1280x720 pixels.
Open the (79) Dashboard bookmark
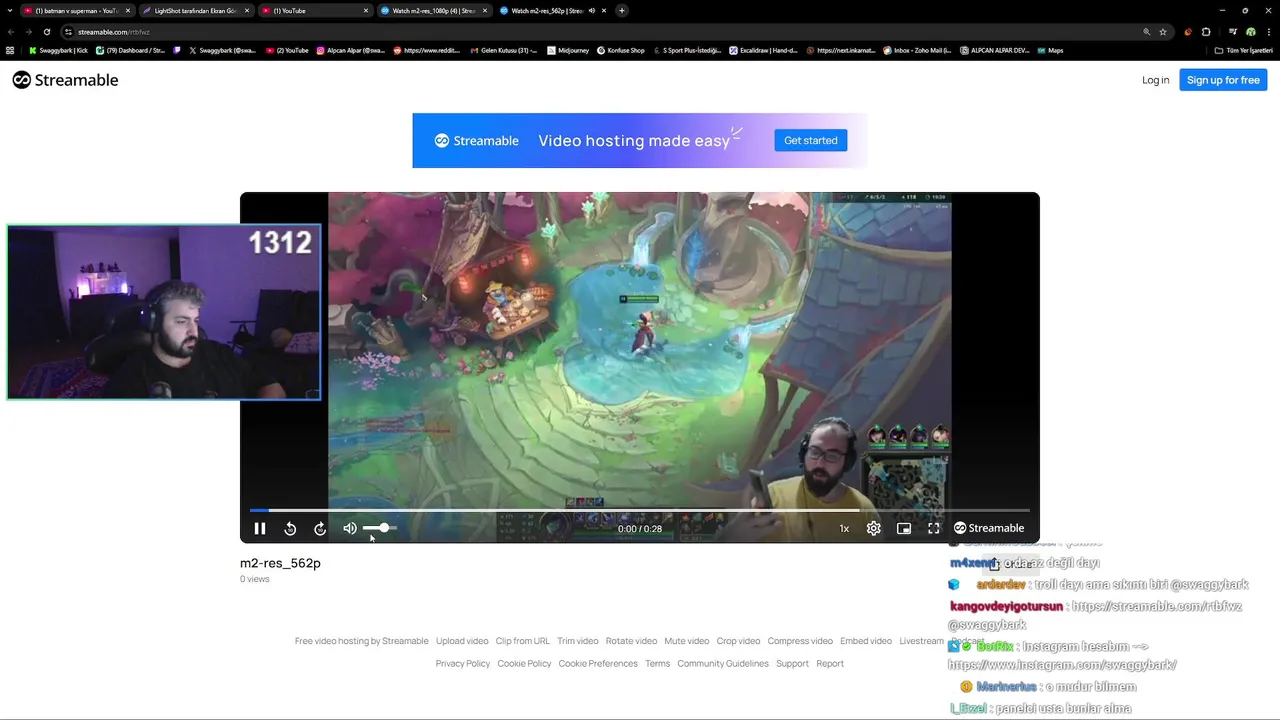130,50
